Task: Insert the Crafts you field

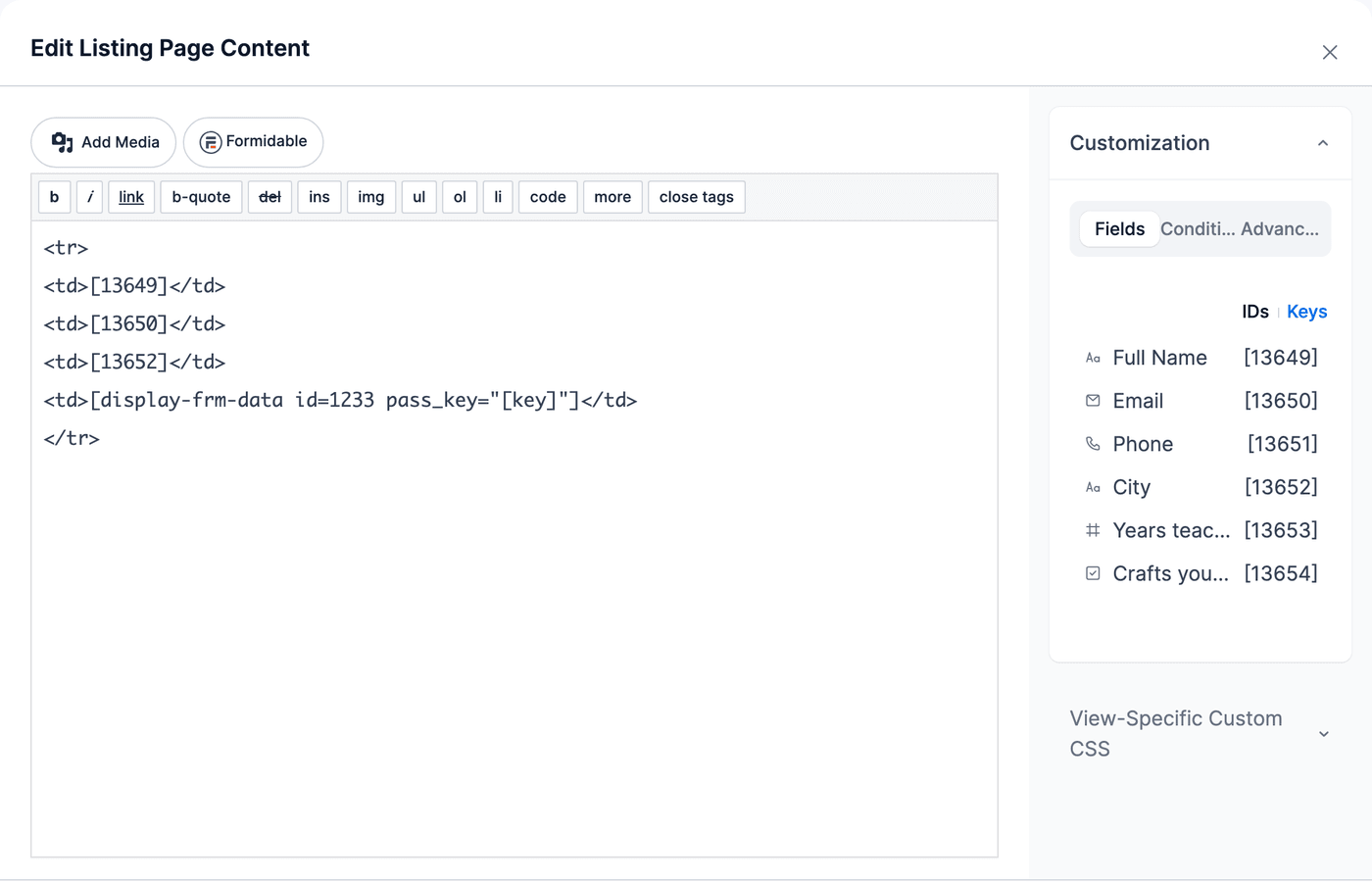Action: tap(1200, 573)
